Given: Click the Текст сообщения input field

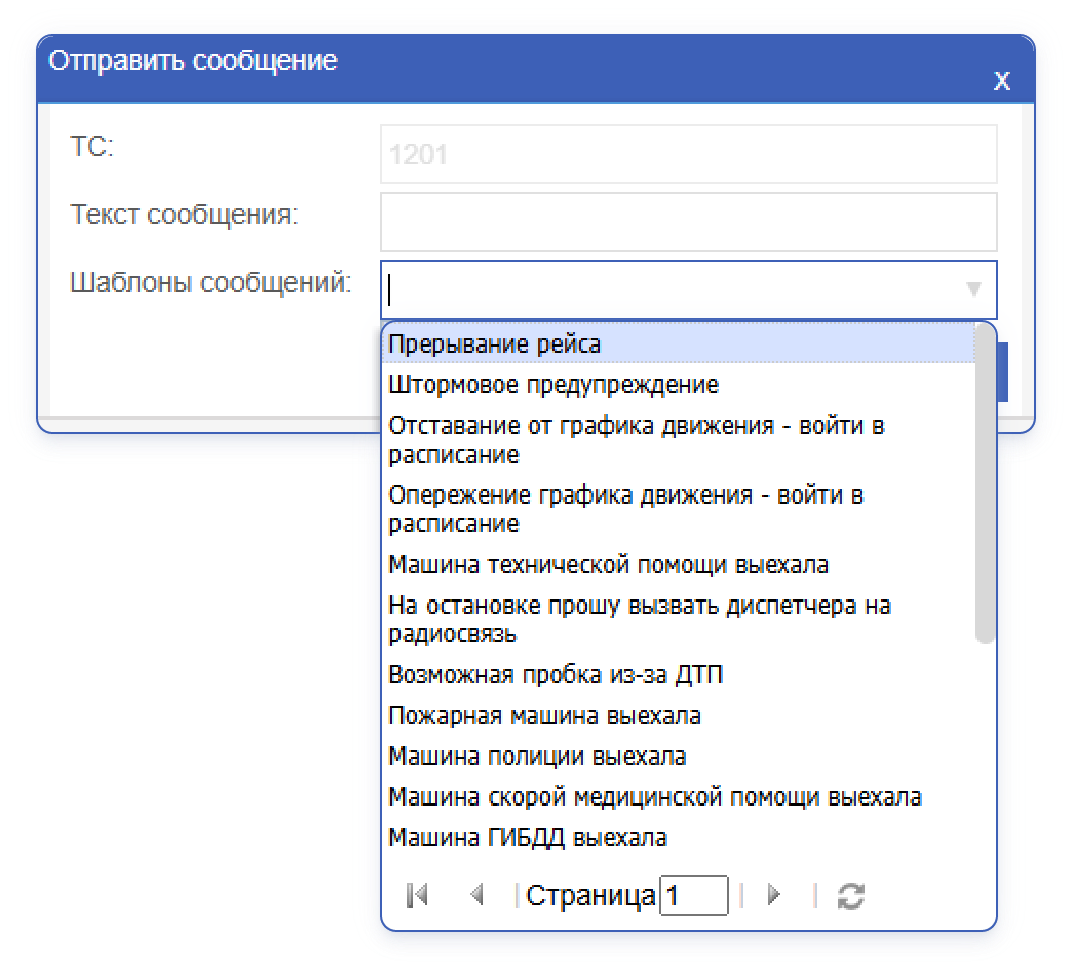Looking at the screenshot, I should [x=688, y=221].
